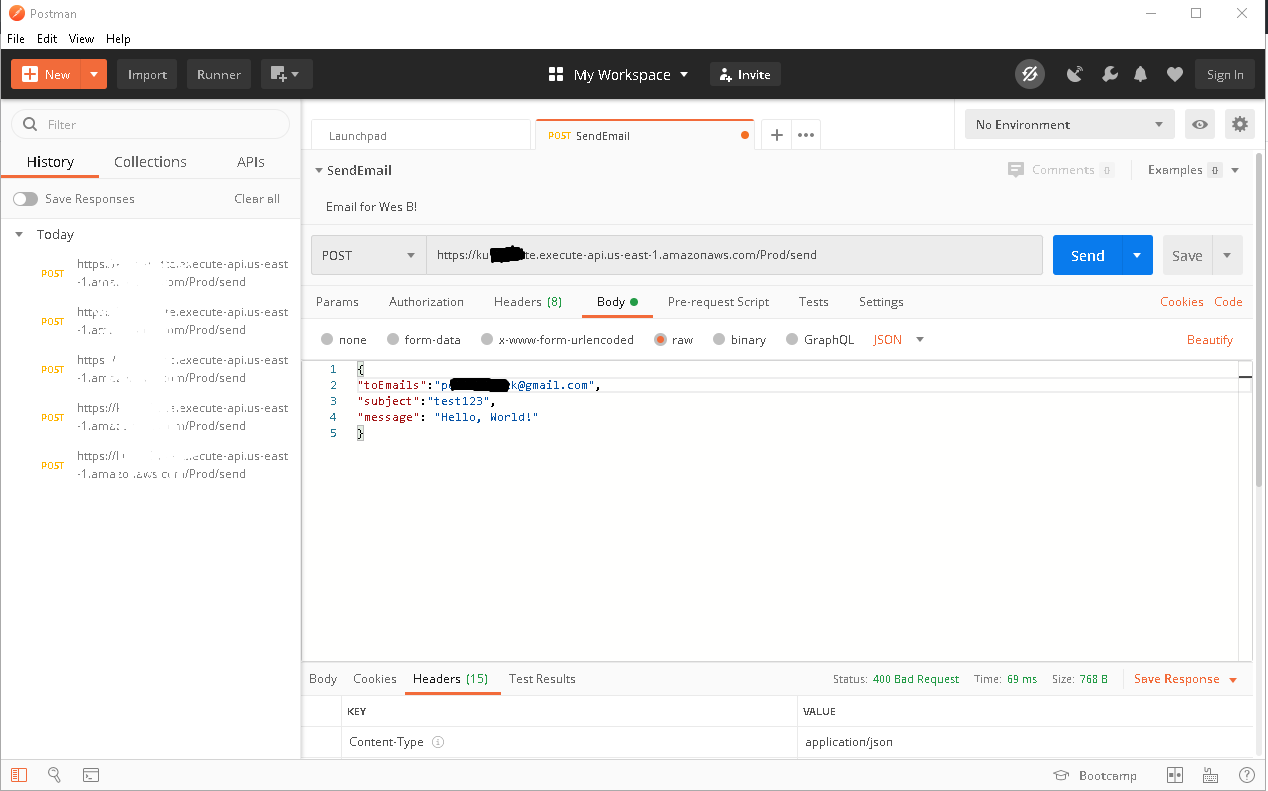Select the binary body option
Viewport: 1268px width, 791px height.
(x=719, y=340)
